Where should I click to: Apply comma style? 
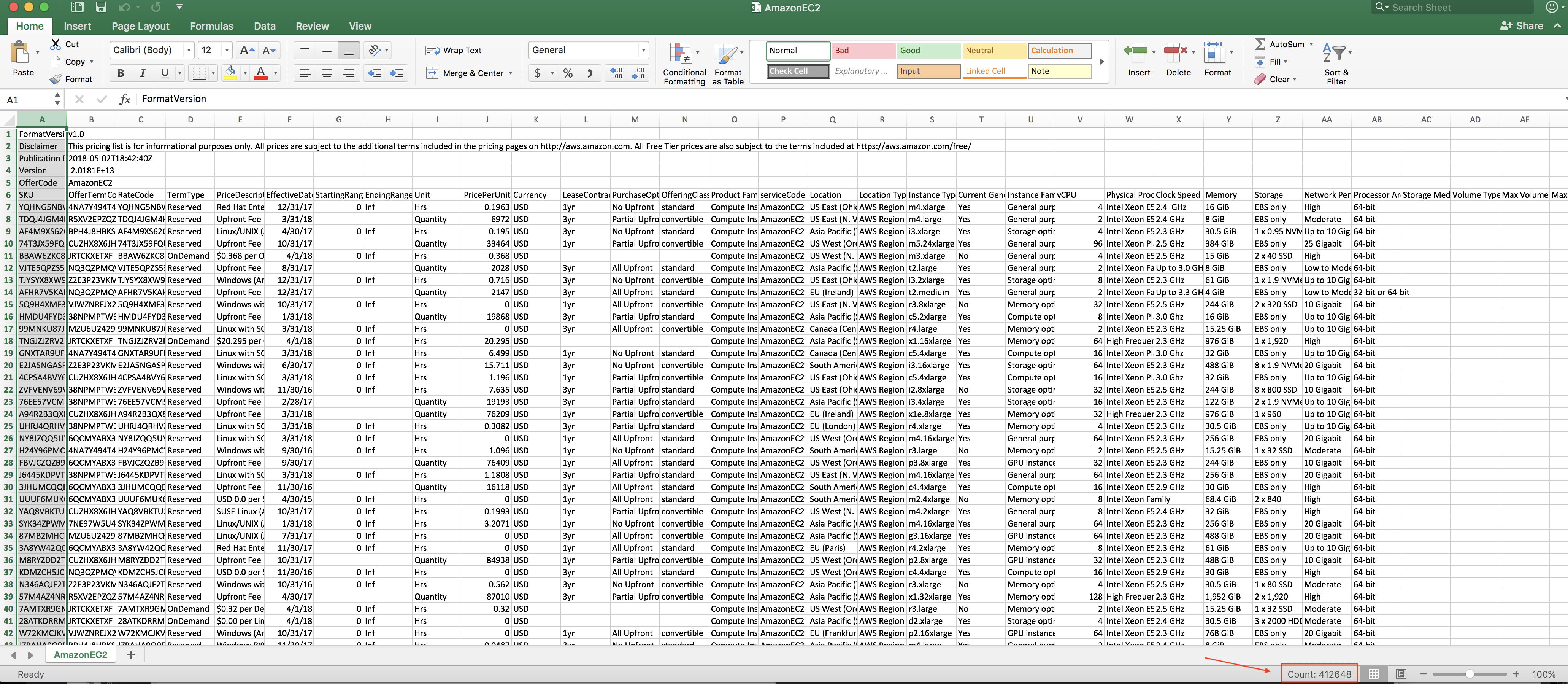589,73
